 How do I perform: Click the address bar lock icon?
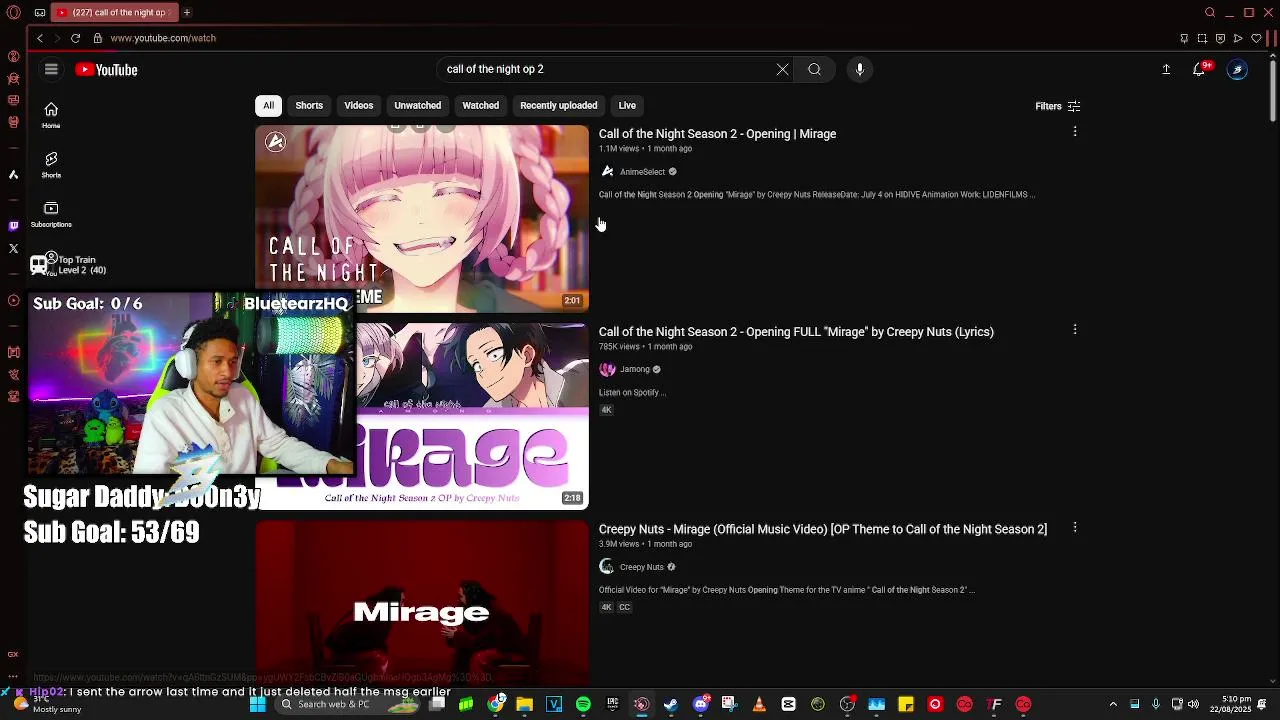(x=97, y=38)
